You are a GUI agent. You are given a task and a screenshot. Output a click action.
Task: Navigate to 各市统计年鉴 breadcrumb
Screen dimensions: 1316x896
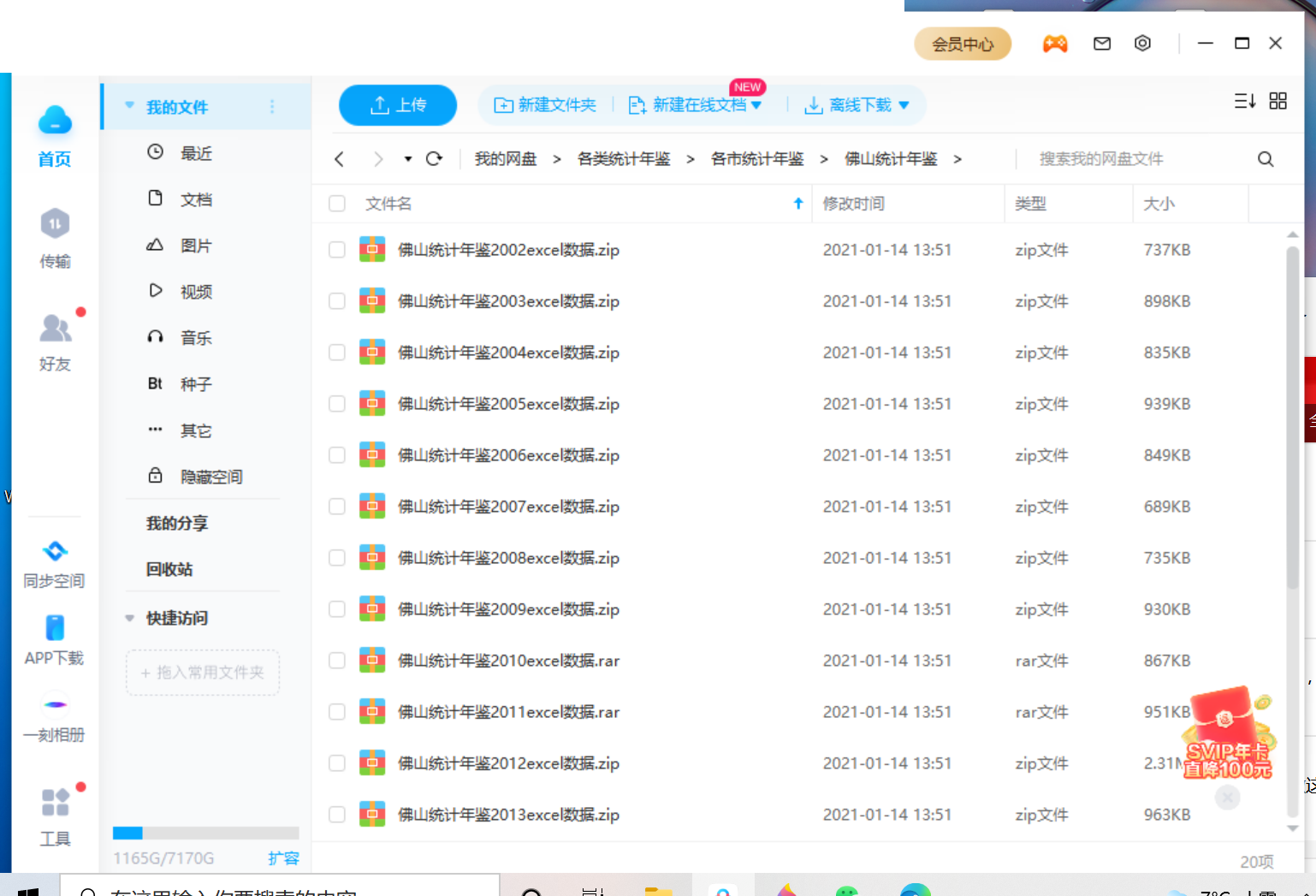pos(757,159)
